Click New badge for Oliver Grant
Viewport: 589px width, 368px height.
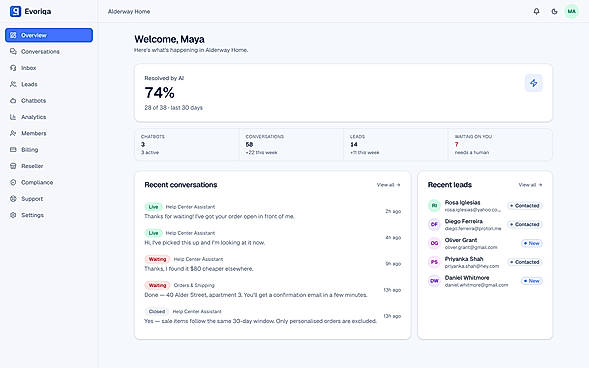pyautogui.click(x=532, y=243)
